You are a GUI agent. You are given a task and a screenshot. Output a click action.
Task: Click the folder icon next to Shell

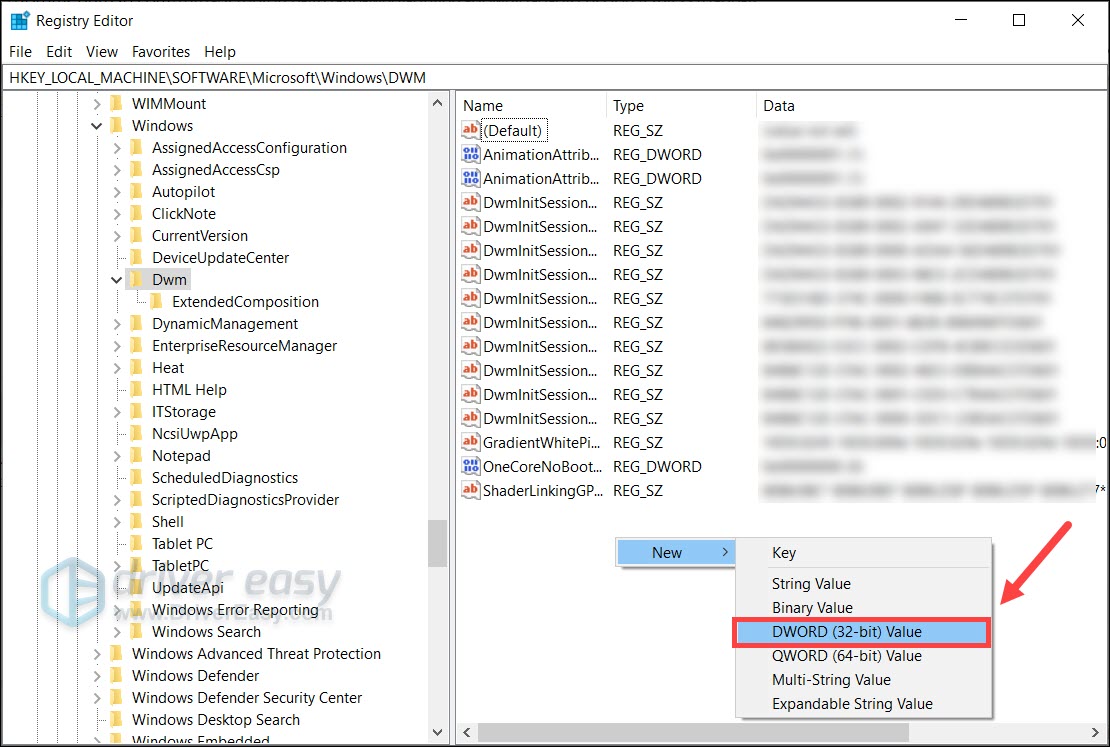[137, 522]
